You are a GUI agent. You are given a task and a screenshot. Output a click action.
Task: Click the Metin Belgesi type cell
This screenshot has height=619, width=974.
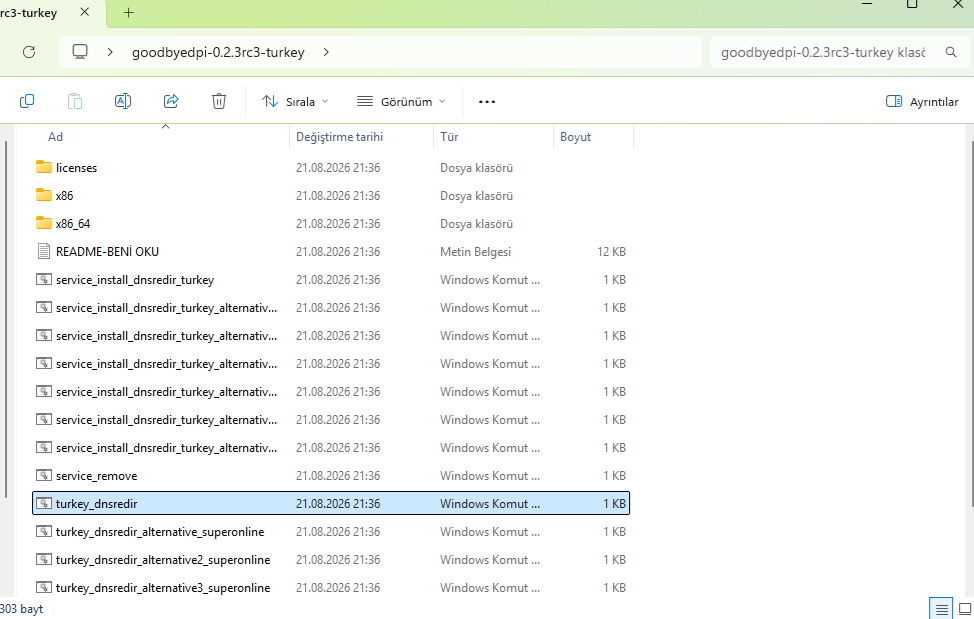(x=475, y=251)
